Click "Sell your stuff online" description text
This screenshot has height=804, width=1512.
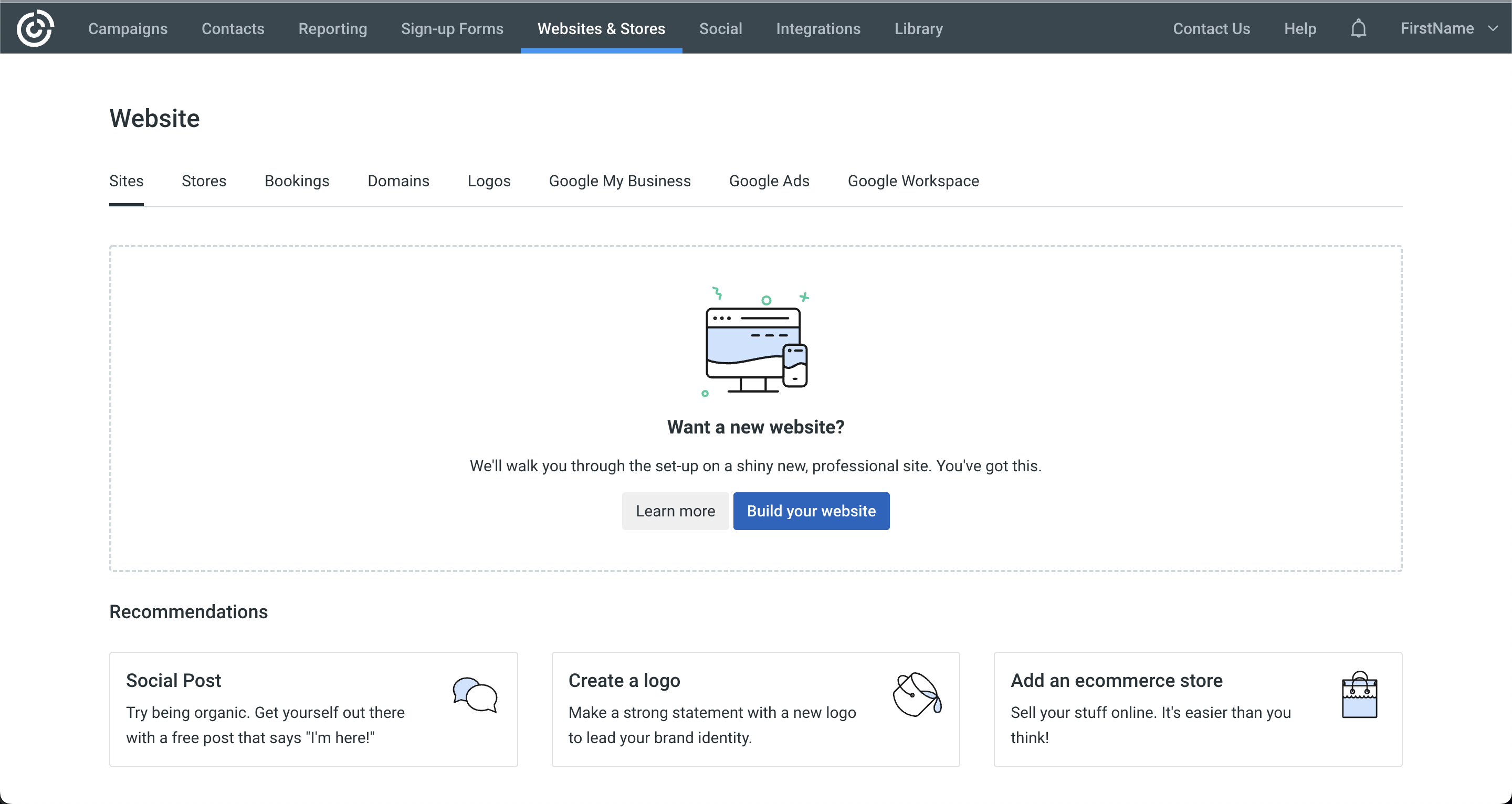pyautogui.click(x=1150, y=725)
